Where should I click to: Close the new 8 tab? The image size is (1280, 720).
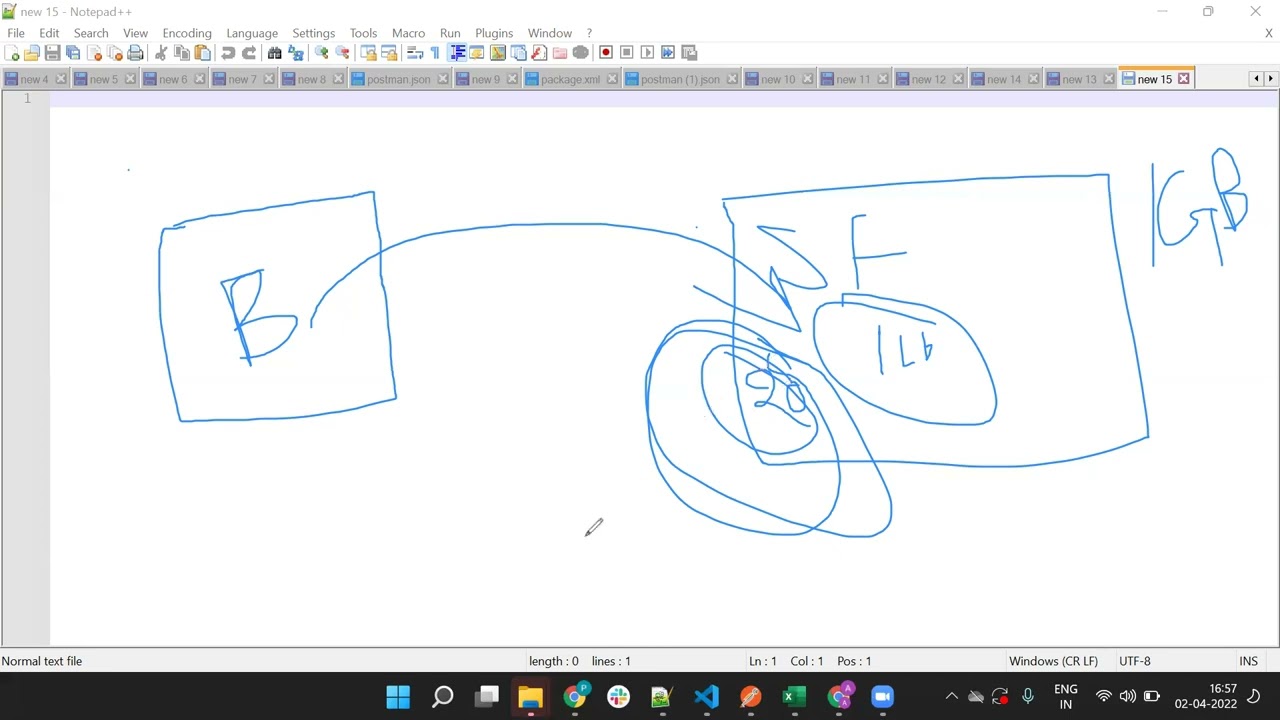coord(338,79)
